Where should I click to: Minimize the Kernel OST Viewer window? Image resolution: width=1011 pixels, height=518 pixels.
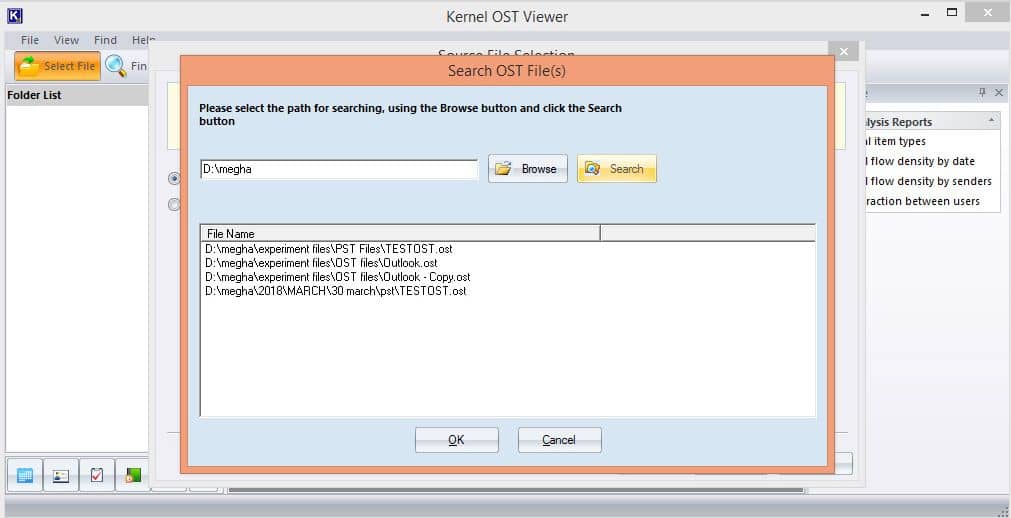point(925,14)
